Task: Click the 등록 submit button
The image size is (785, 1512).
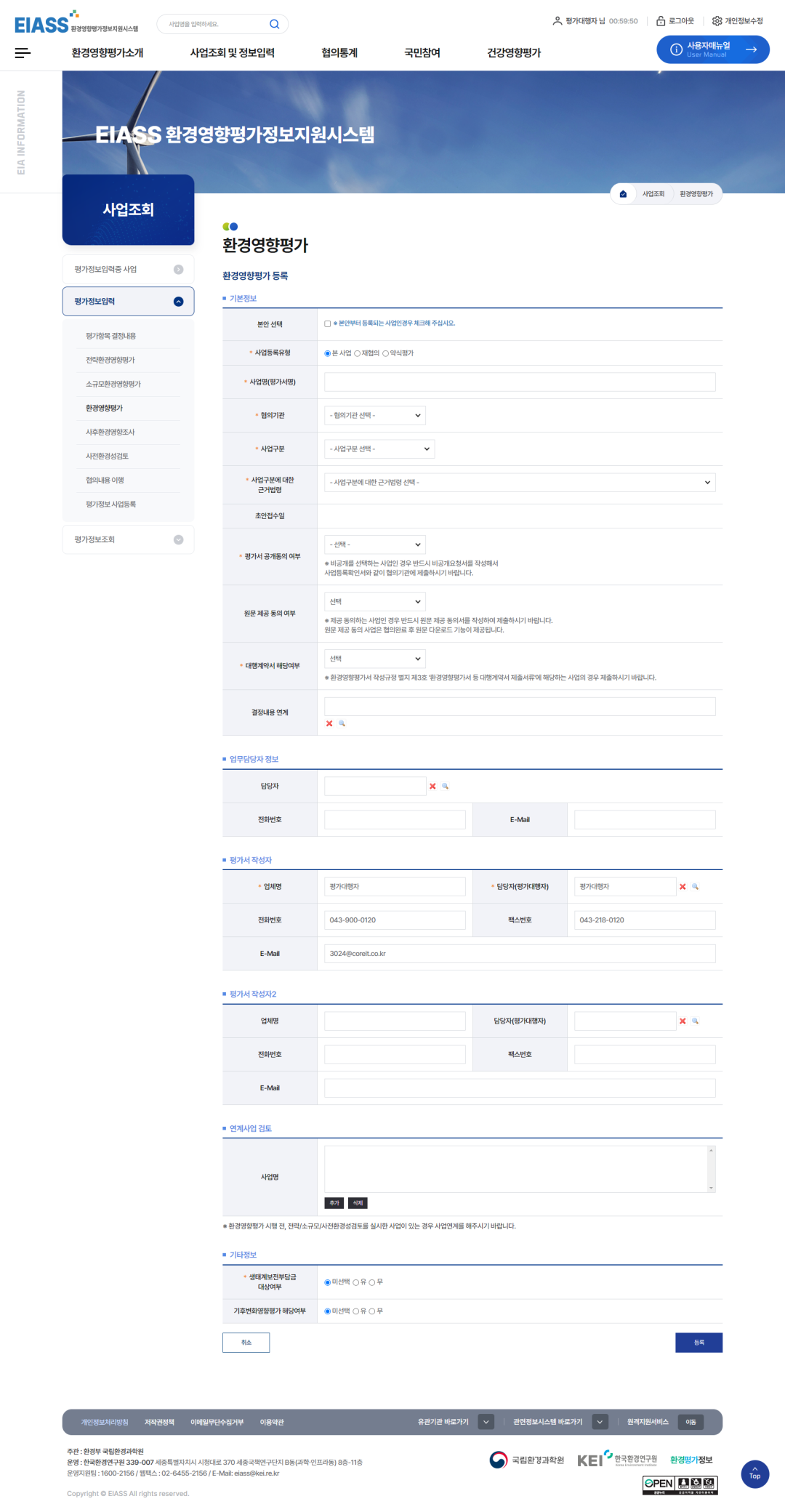Action: tap(699, 1343)
